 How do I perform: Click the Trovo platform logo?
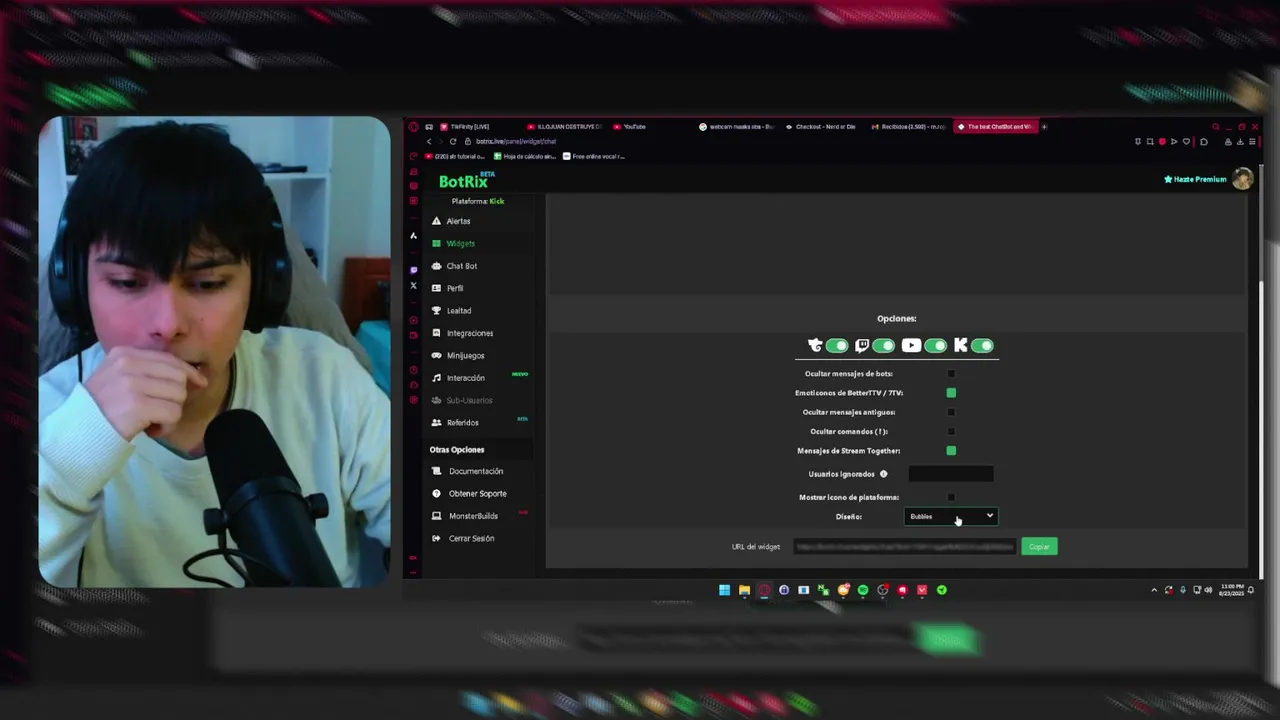click(815, 346)
